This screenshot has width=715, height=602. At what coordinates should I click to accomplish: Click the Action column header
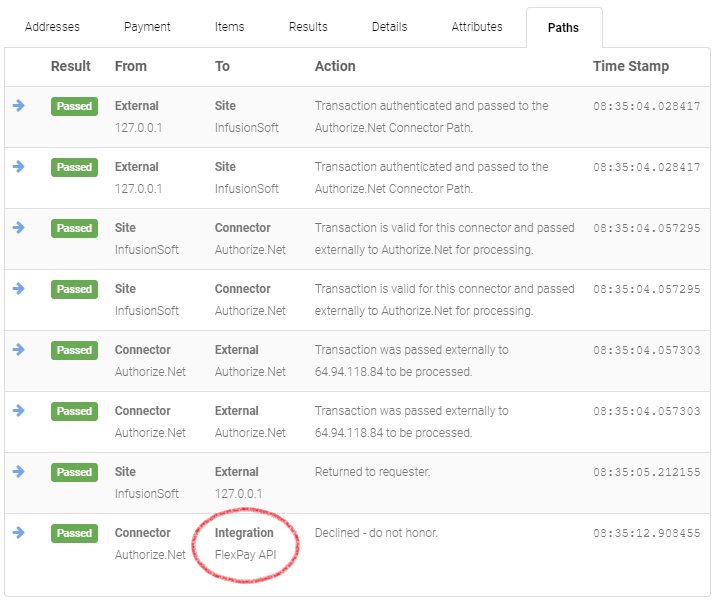tap(335, 66)
